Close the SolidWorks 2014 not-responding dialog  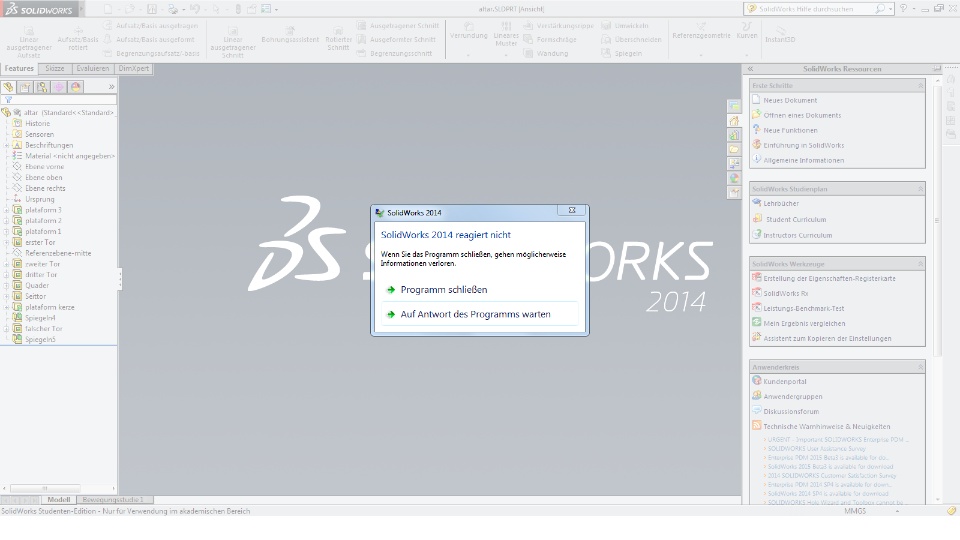point(572,210)
